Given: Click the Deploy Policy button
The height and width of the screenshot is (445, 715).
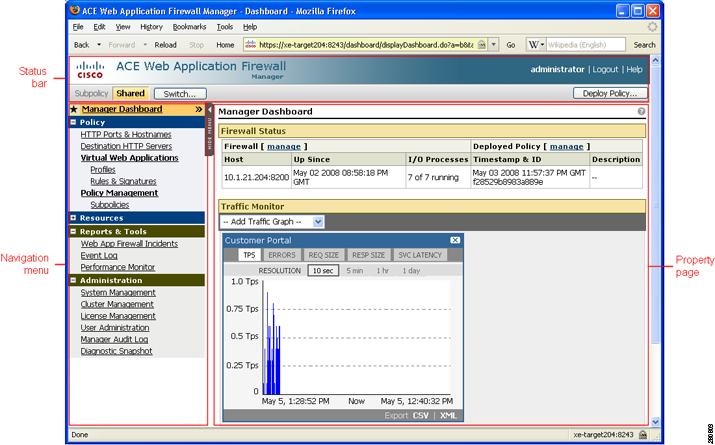Looking at the screenshot, I should (610, 93).
